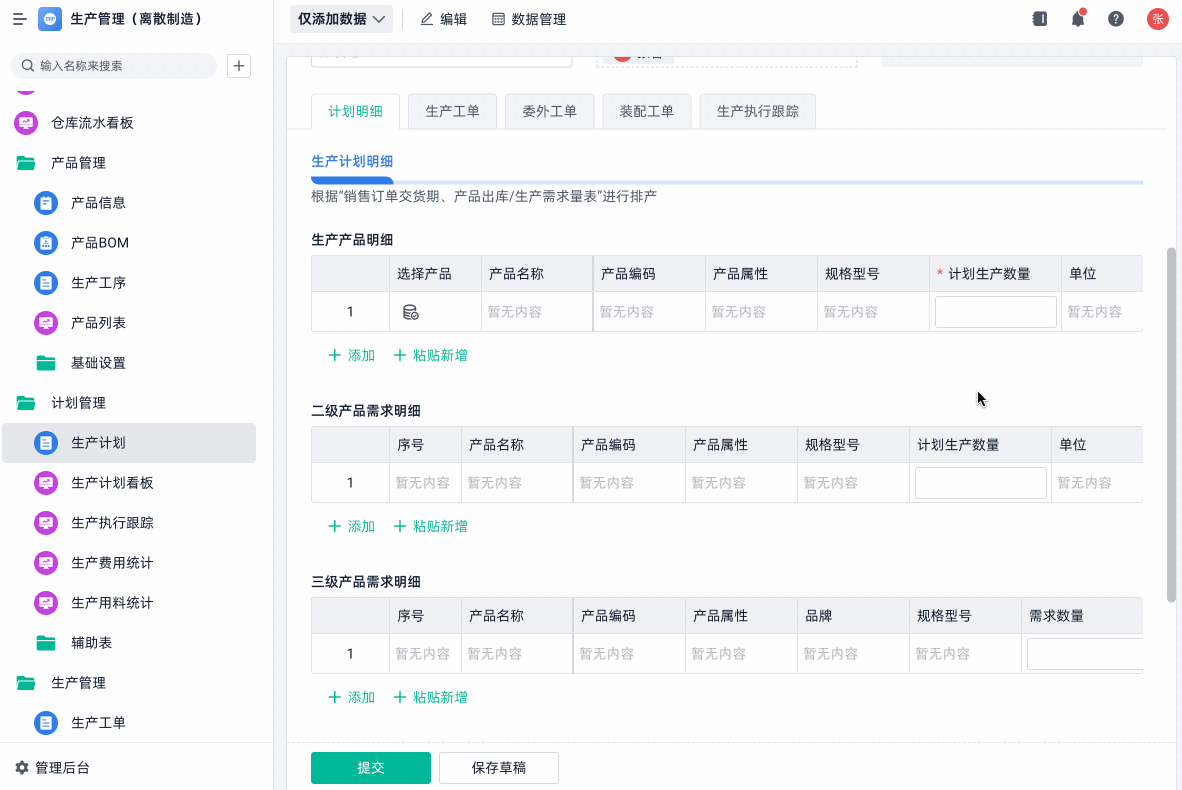
Task: Switch to the 生产工单 tab
Action: (452, 111)
